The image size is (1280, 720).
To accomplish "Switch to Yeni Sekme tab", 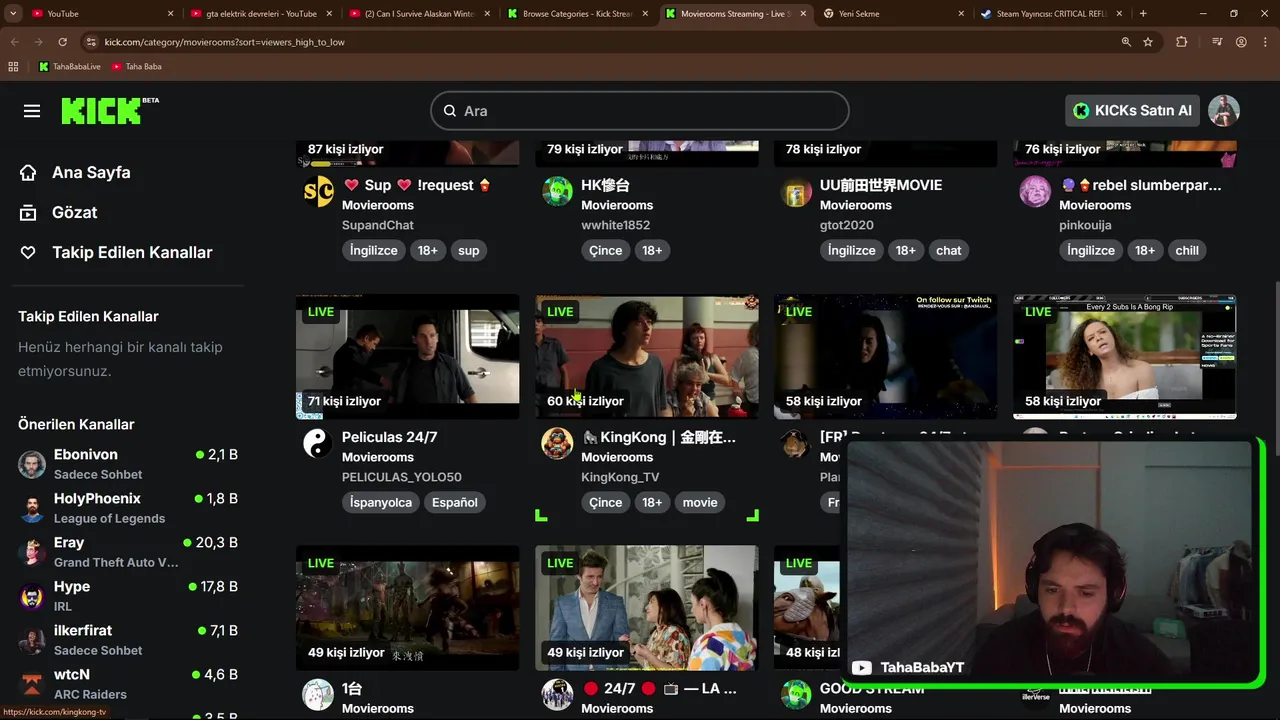I will point(892,14).
